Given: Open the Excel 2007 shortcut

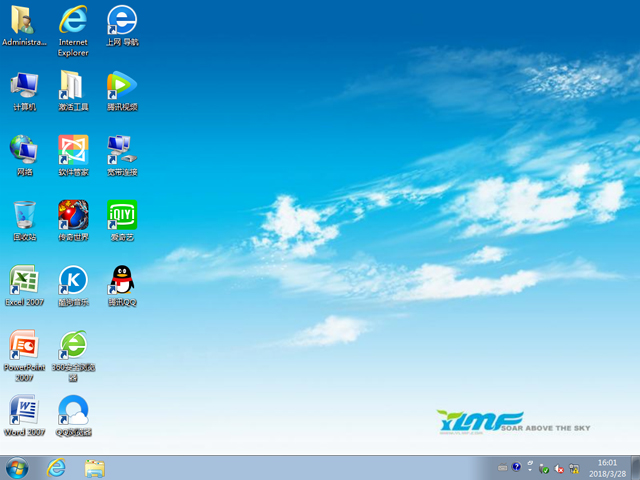Looking at the screenshot, I should (24, 280).
